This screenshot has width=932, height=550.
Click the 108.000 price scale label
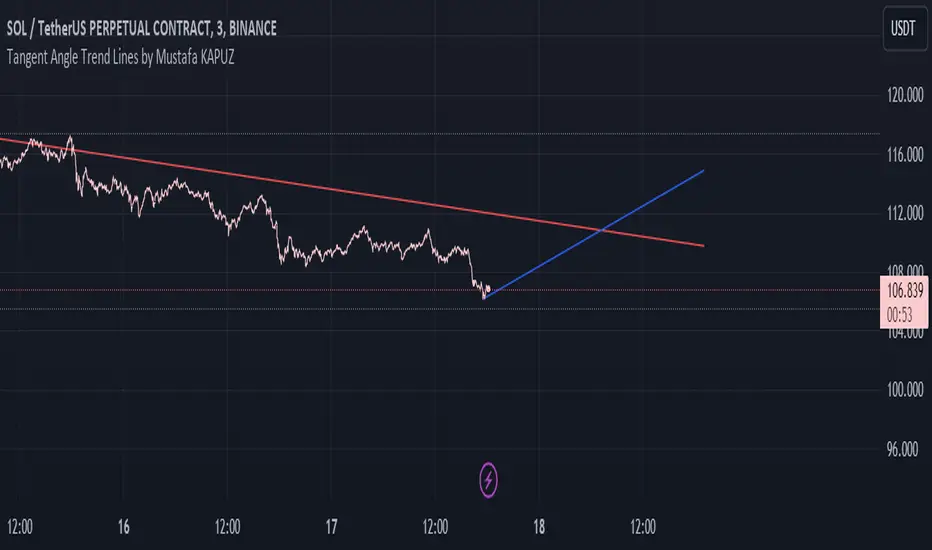(x=905, y=268)
